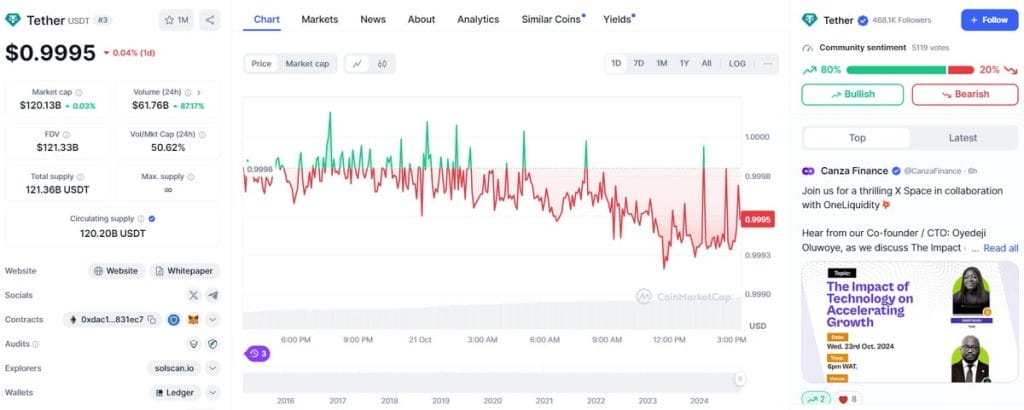Expand the Explorers dropdown chevron
The height and width of the screenshot is (410, 1024).
[213, 368]
